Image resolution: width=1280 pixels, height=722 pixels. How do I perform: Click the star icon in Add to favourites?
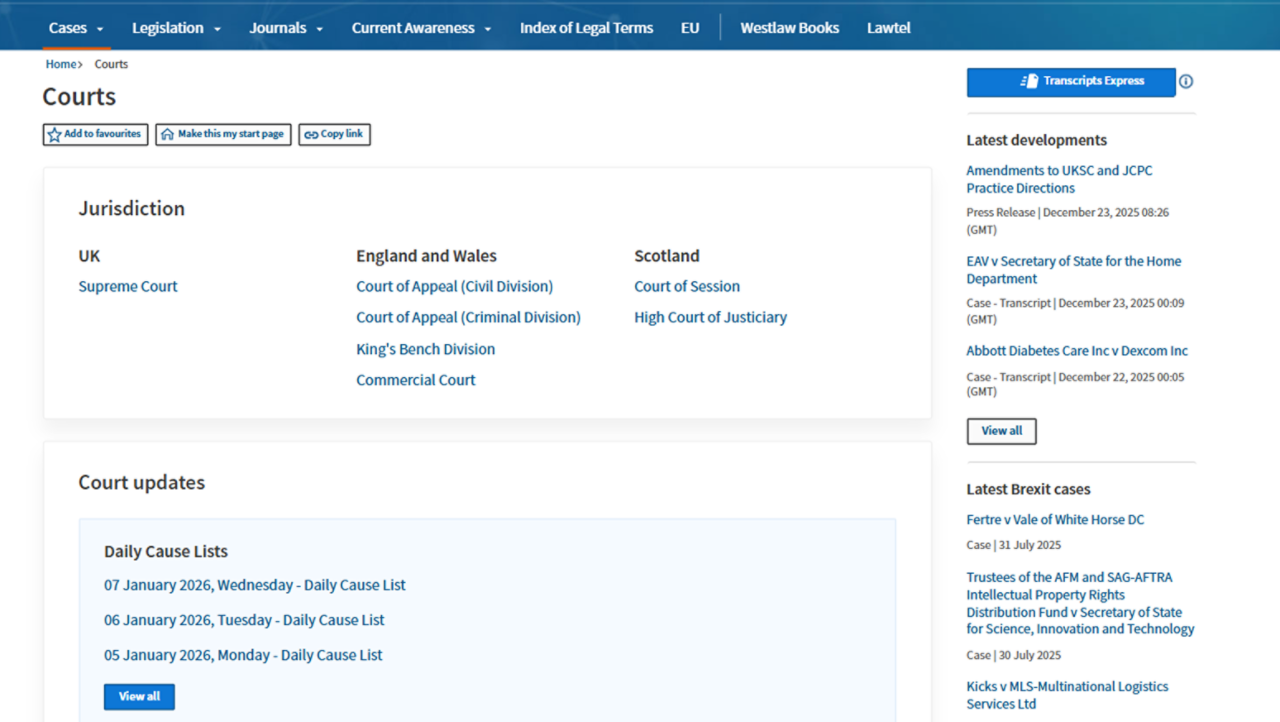tap(54, 135)
